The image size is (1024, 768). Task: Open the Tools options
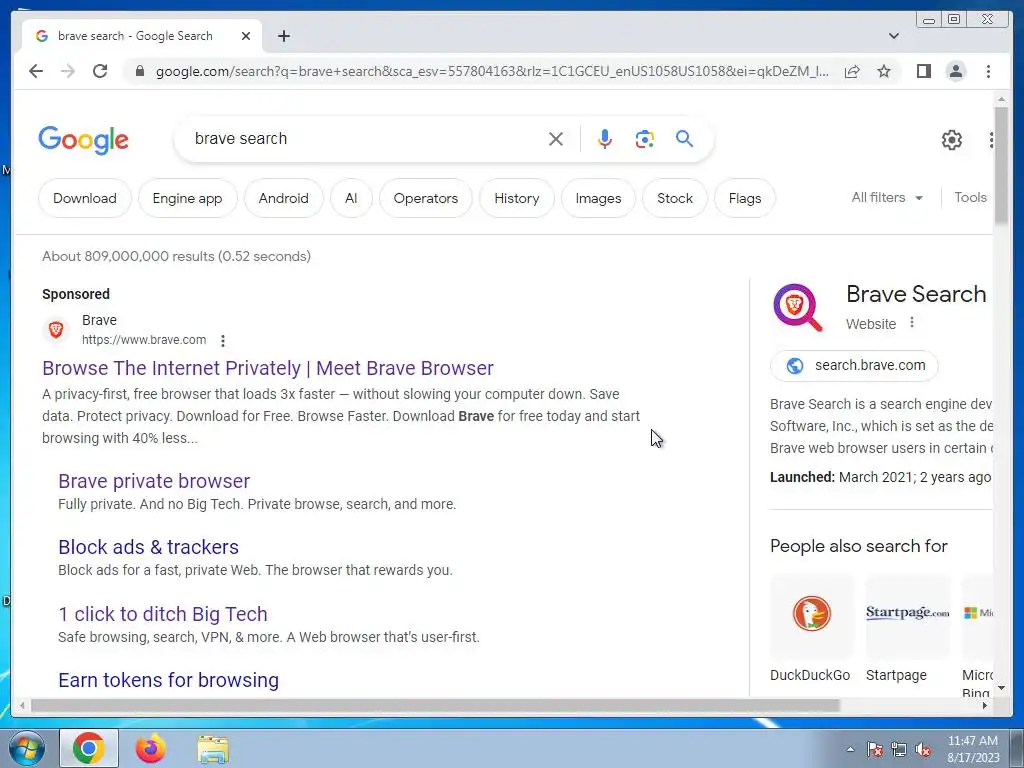[970, 197]
